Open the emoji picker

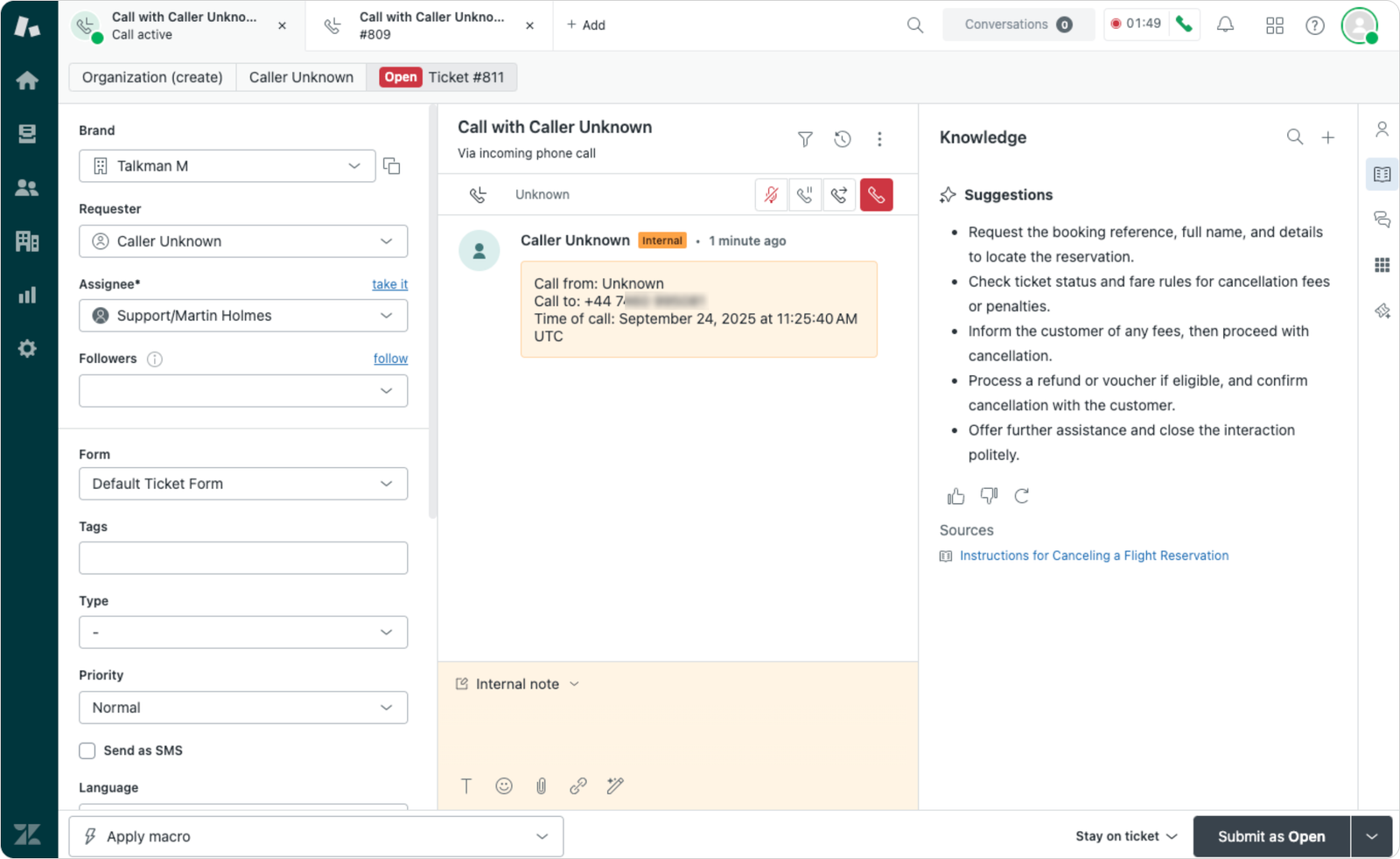(504, 786)
